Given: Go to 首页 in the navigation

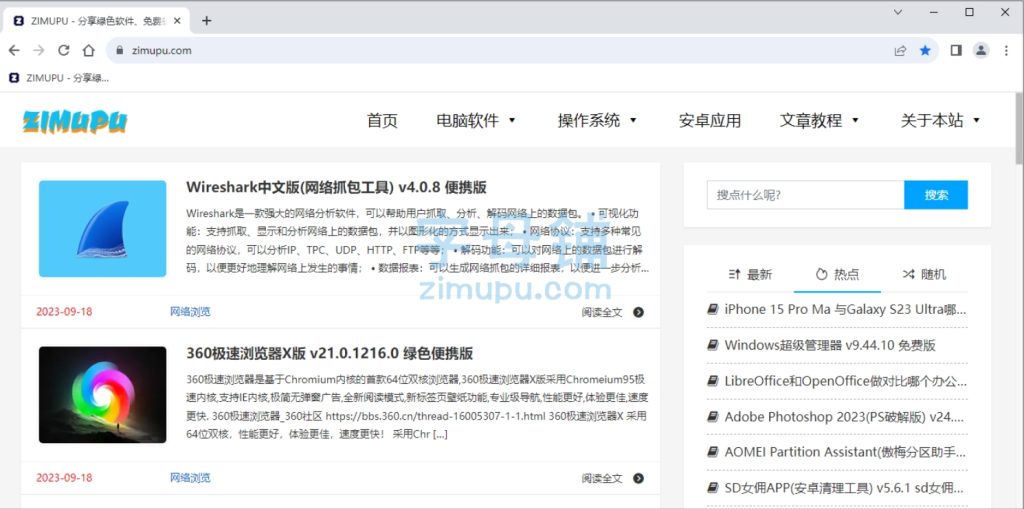Looking at the screenshot, I should tap(382, 120).
